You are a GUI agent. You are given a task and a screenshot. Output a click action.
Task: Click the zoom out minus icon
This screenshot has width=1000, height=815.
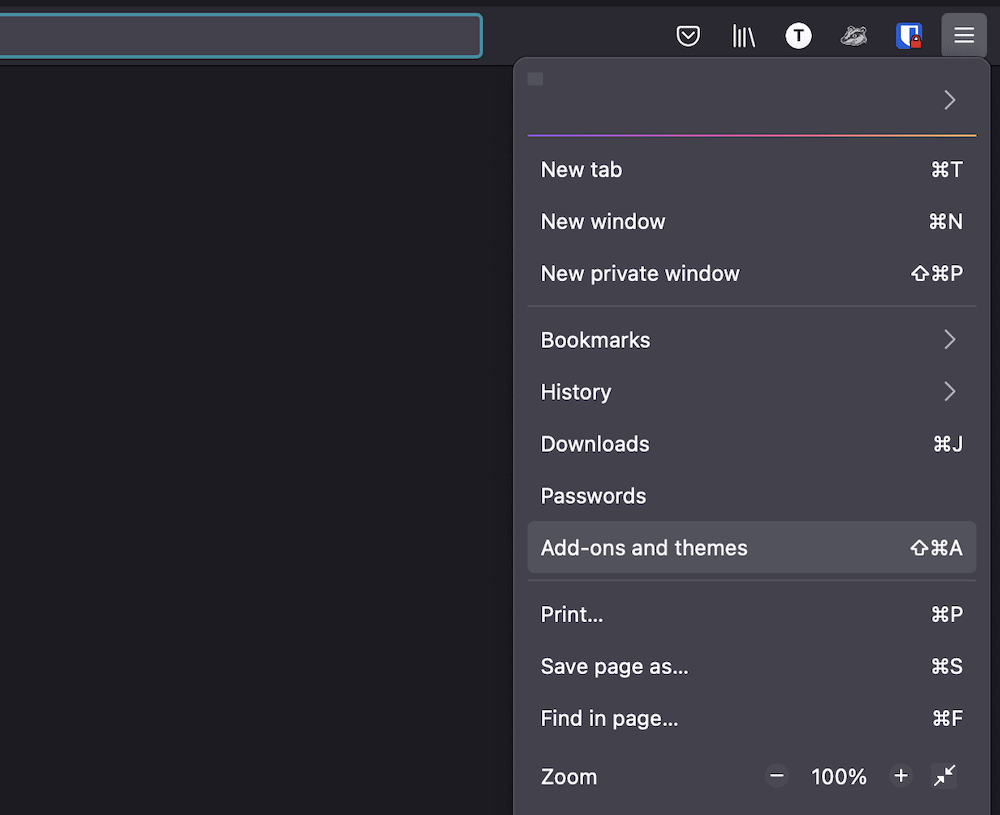coord(776,776)
